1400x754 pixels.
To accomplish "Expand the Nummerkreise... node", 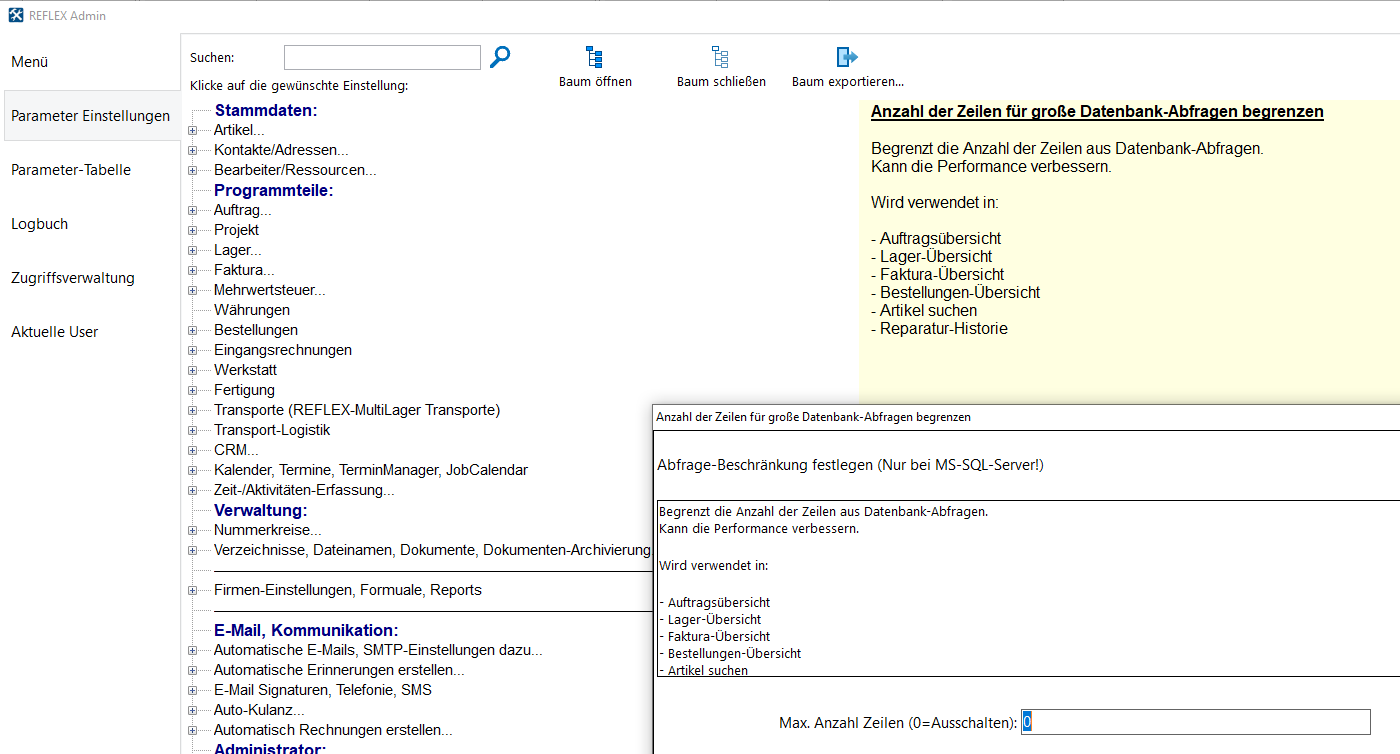I will coord(192,530).
